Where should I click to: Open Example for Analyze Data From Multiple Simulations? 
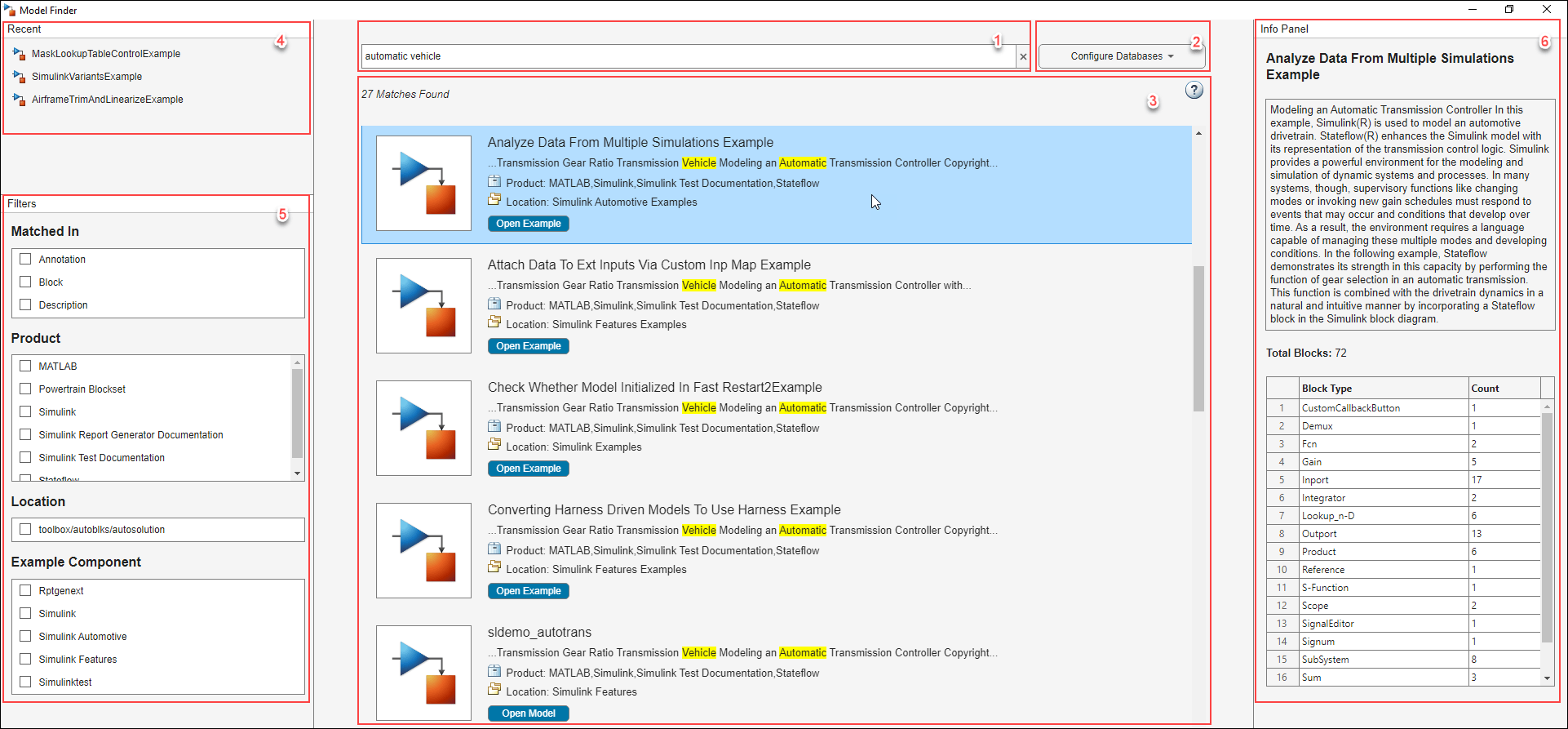click(x=529, y=224)
